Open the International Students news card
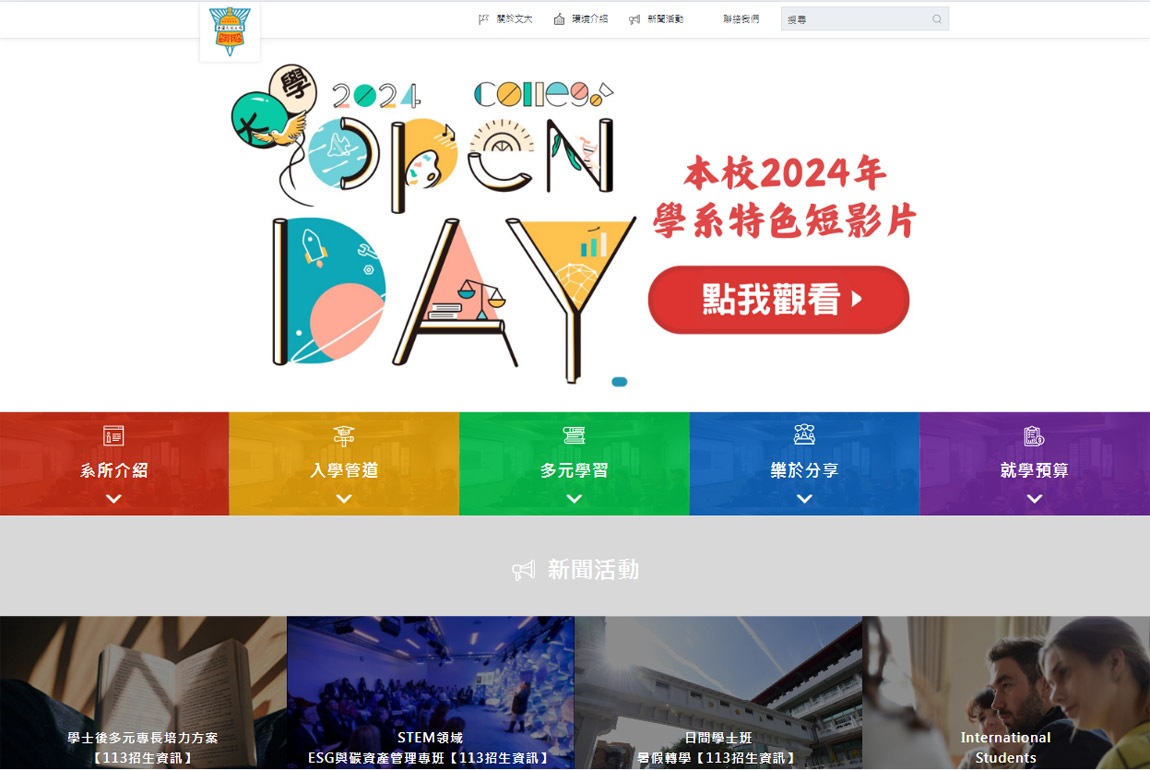This screenshot has height=770, width=1150. tap(1006, 692)
